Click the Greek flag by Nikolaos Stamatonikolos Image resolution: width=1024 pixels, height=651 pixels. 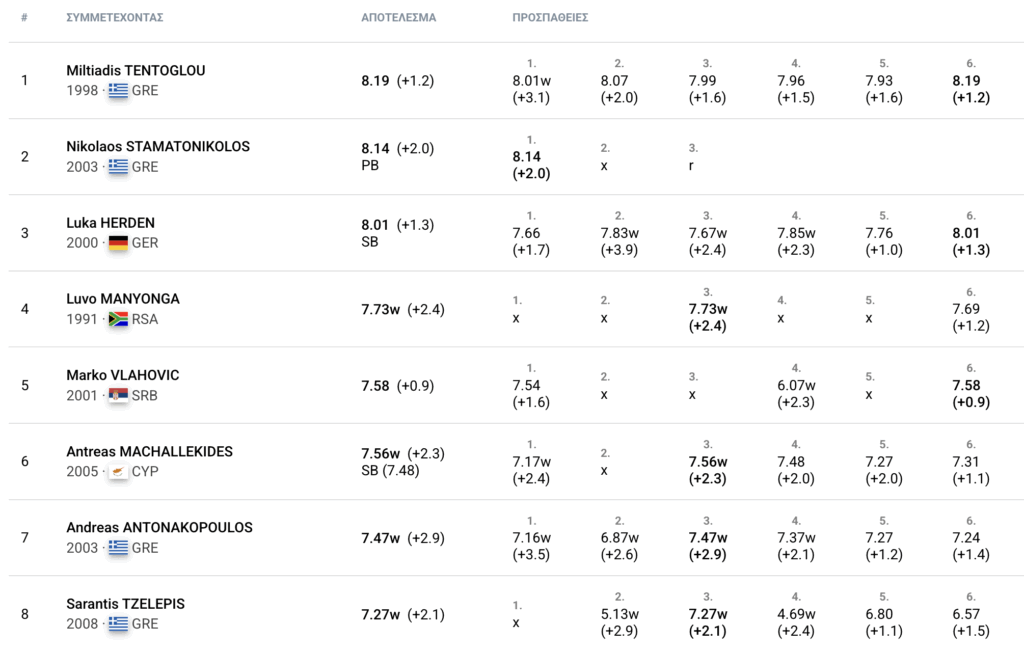(118, 167)
